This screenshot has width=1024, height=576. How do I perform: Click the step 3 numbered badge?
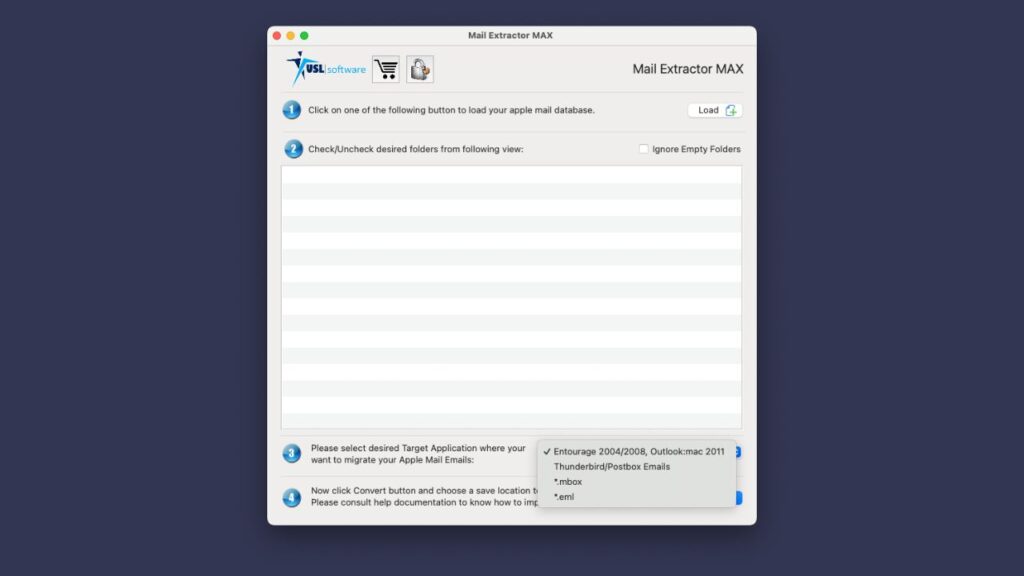pos(291,452)
